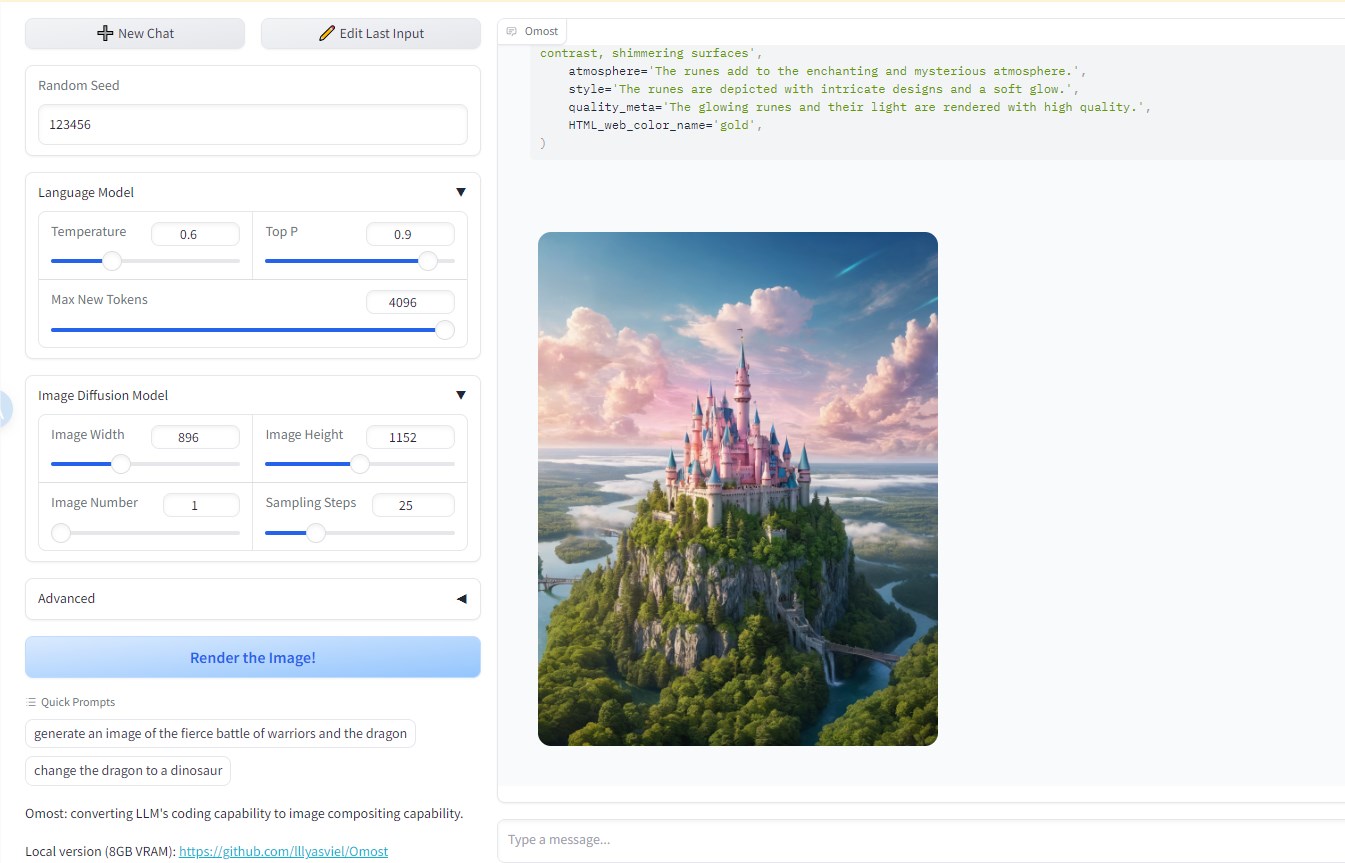Screen dimensions: 1345x863
Task: Click the Temperature slider handle
Action: tap(112, 261)
